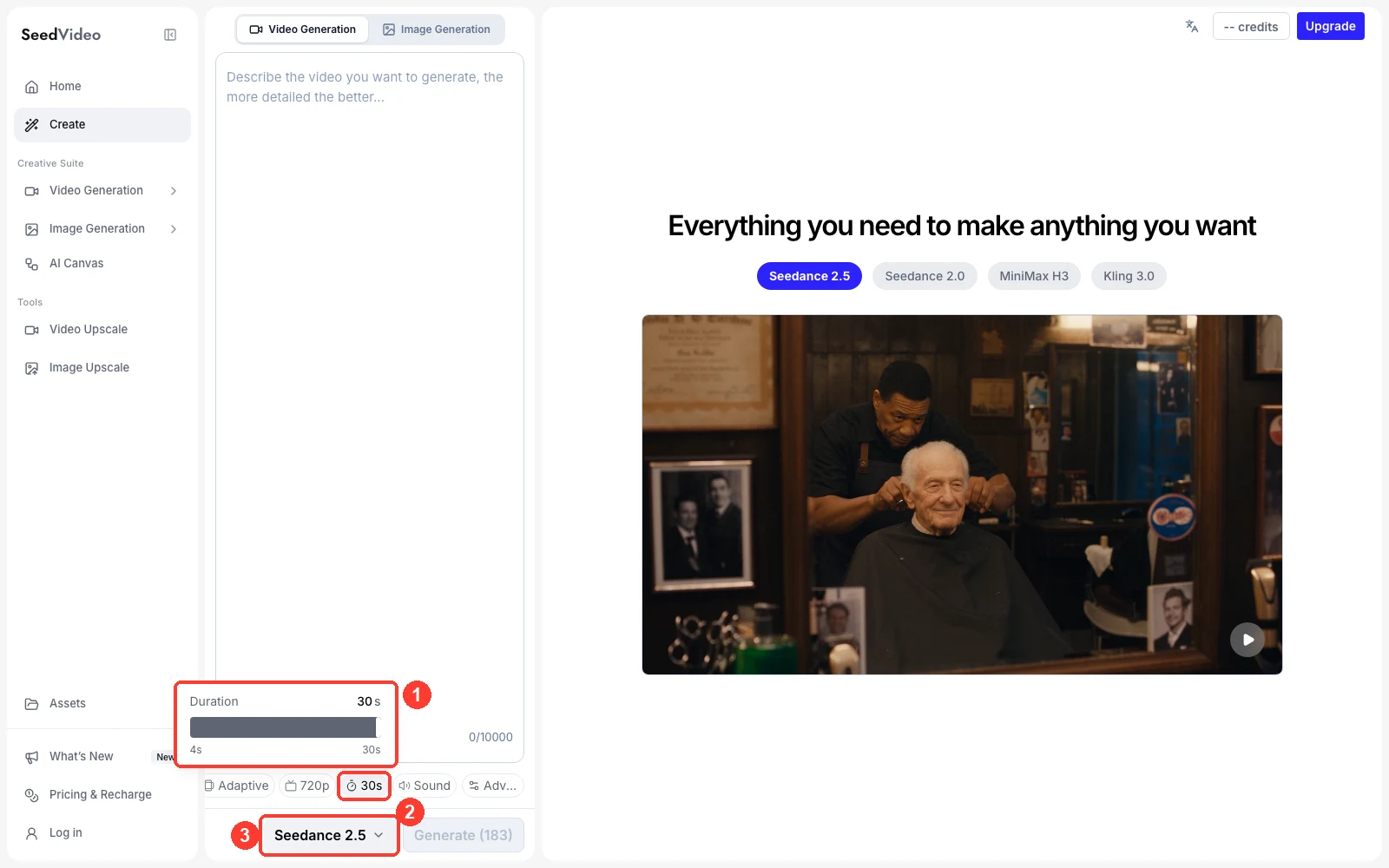Expand Video Generation submenu chevron

[x=174, y=191]
